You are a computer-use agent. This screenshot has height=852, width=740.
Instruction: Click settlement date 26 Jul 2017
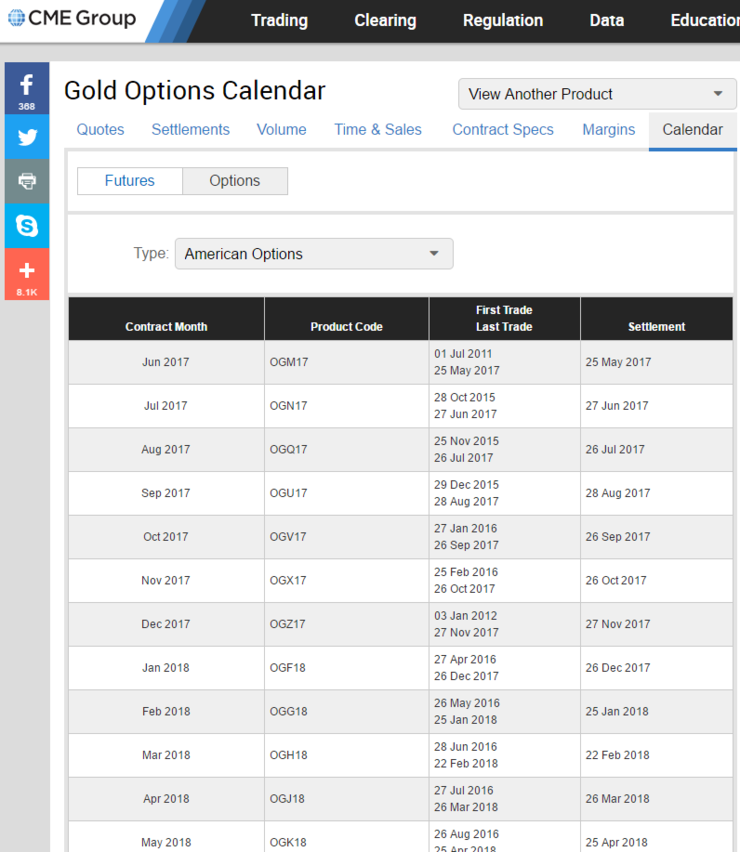pos(615,449)
